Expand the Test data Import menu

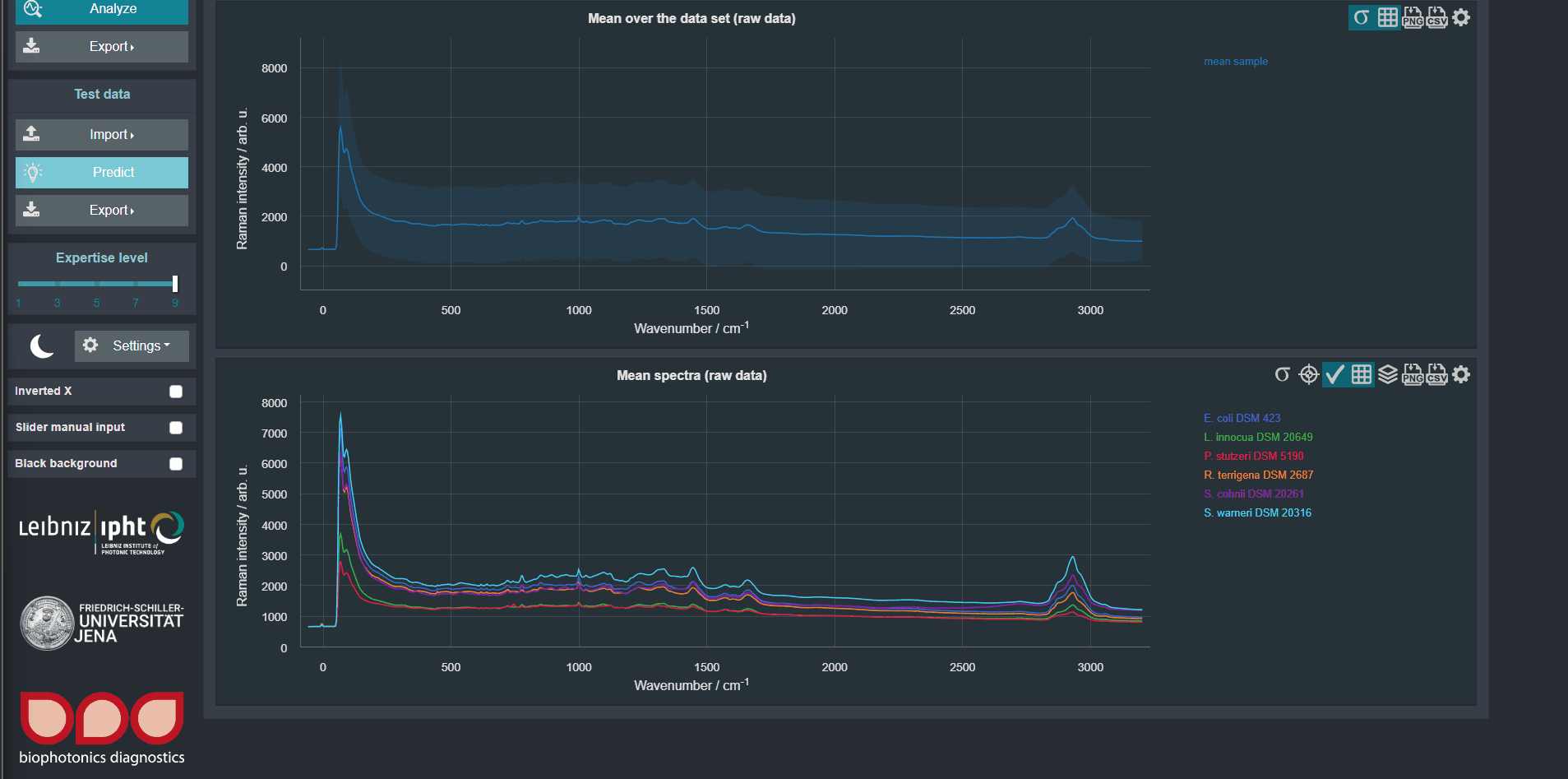point(102,135)
